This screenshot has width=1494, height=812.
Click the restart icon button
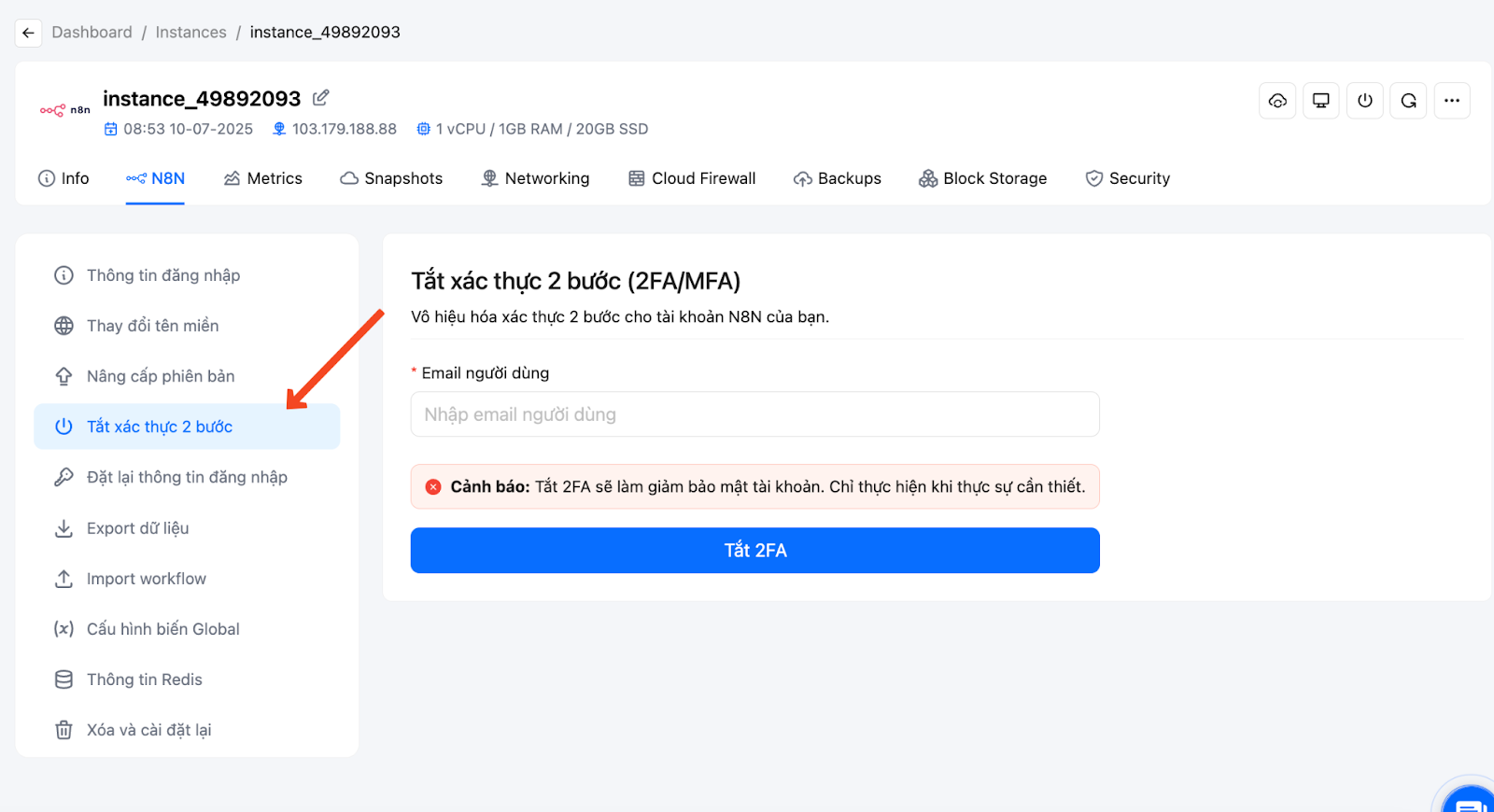1408,101
